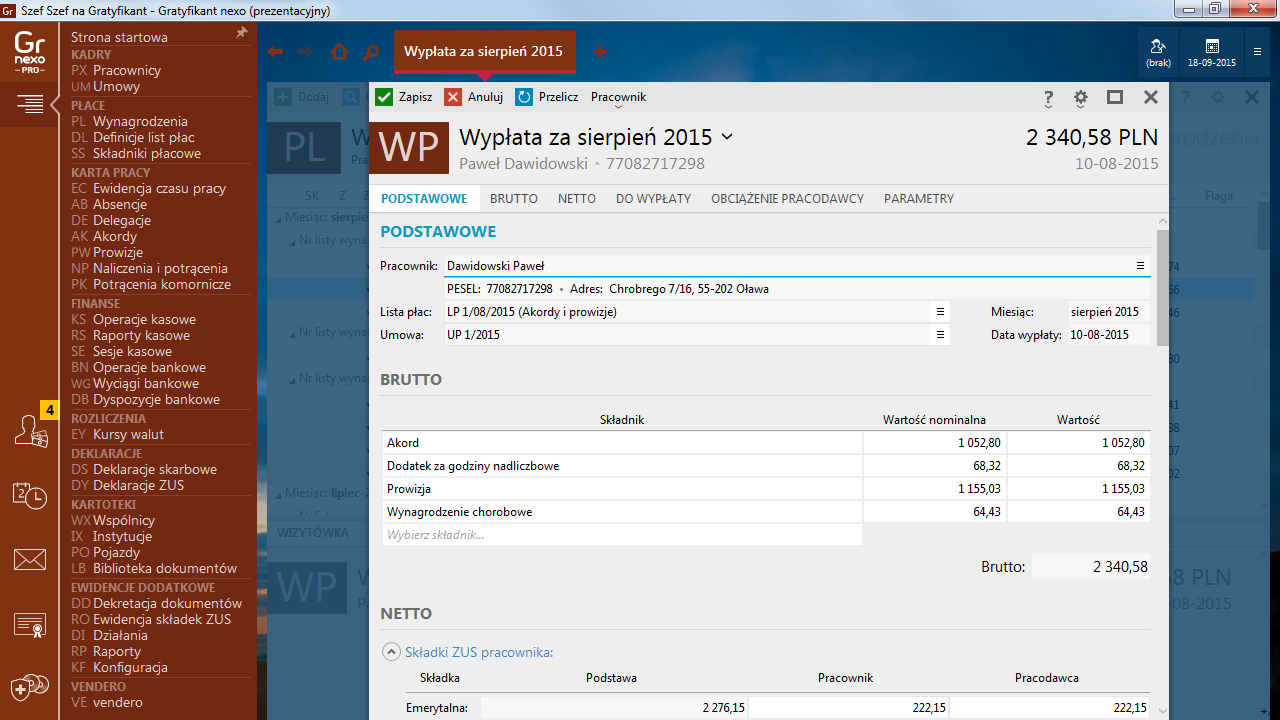Collapse the Składki ZUS pracownika section
The image size is (1280, 720).
(x=391, y=650)
